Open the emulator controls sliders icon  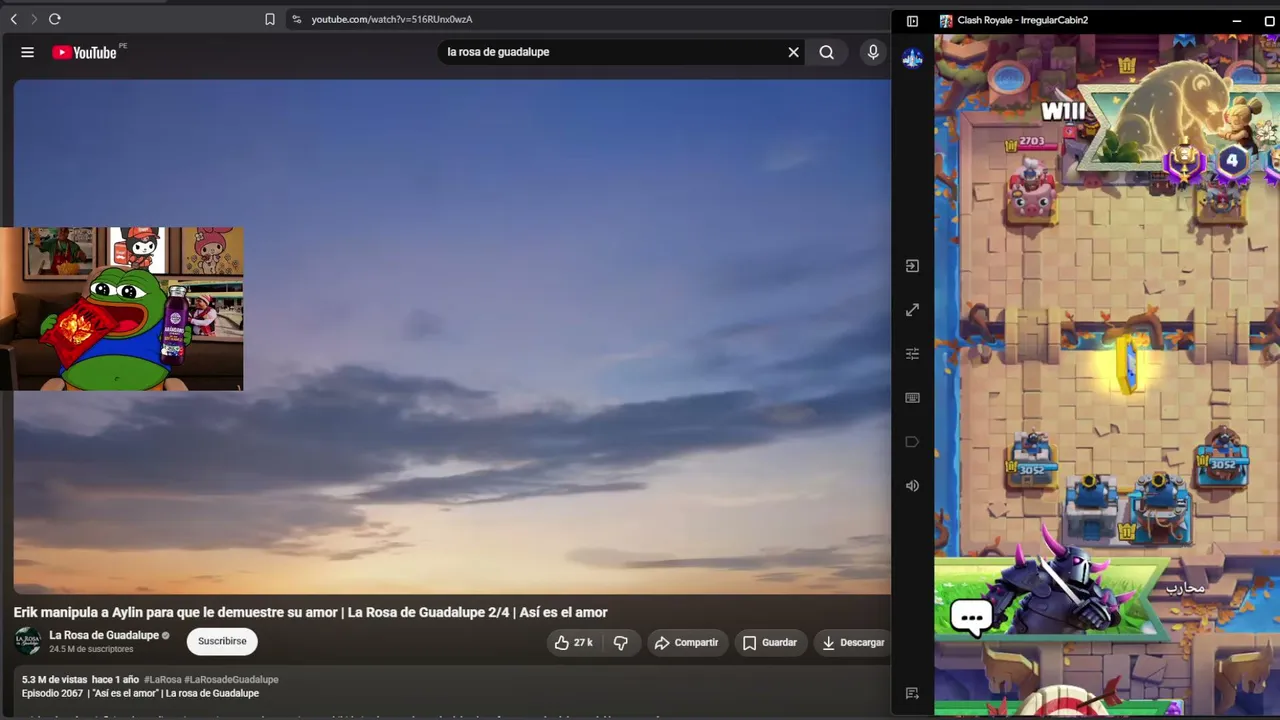[x=912, y=354]
